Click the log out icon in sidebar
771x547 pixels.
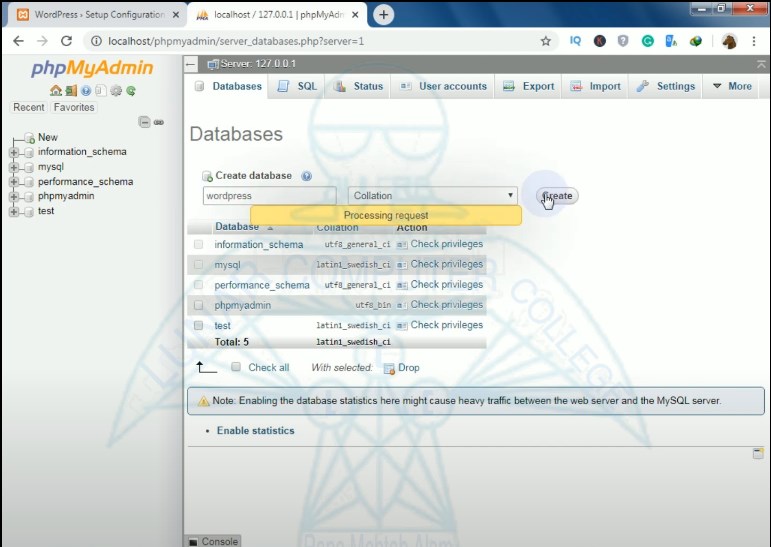point(71,91)
